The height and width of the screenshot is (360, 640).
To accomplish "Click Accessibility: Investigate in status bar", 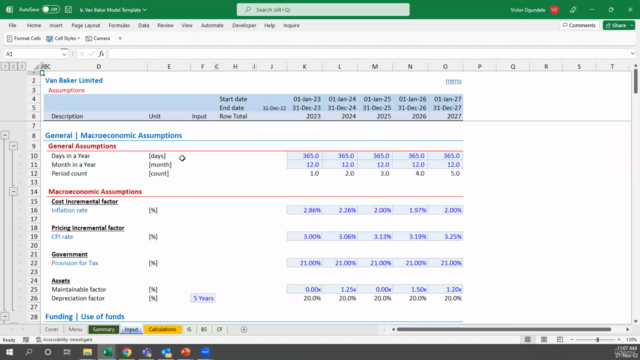I will tap(64, 340).
